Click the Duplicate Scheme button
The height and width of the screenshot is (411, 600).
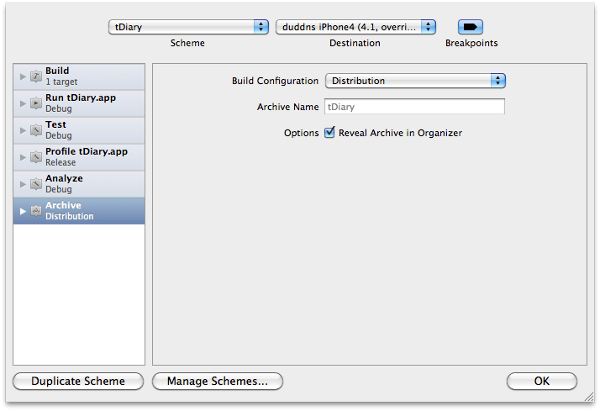pyautogui.click(x=78, y=381)
